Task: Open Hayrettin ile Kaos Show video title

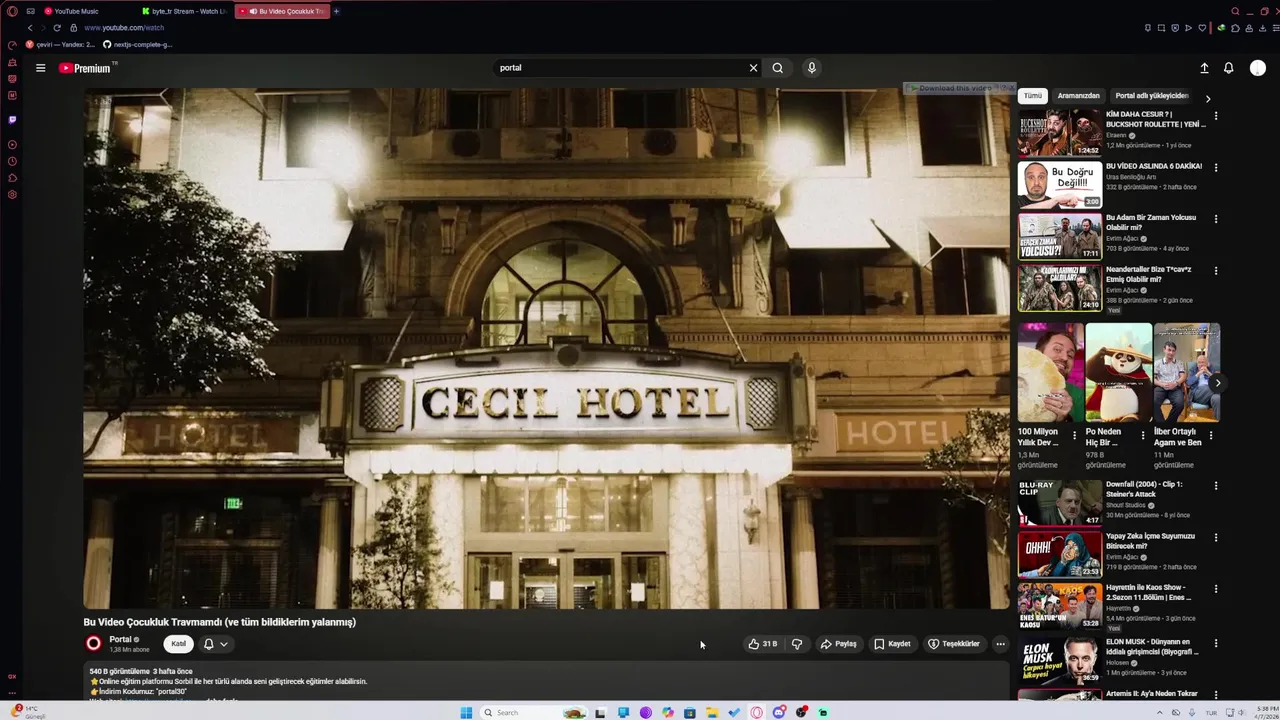Action: (x=1148, y=592)
